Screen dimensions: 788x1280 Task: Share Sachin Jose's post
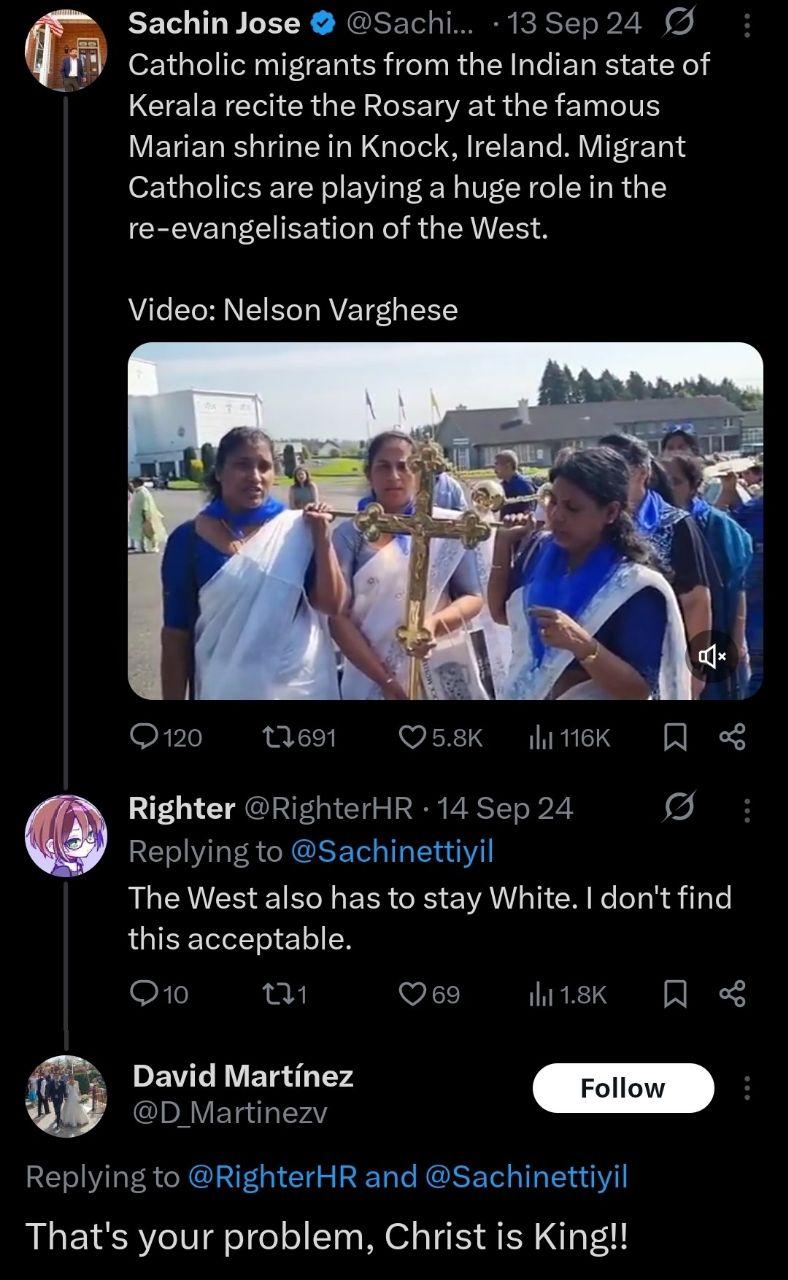click(x=733, y=738)
